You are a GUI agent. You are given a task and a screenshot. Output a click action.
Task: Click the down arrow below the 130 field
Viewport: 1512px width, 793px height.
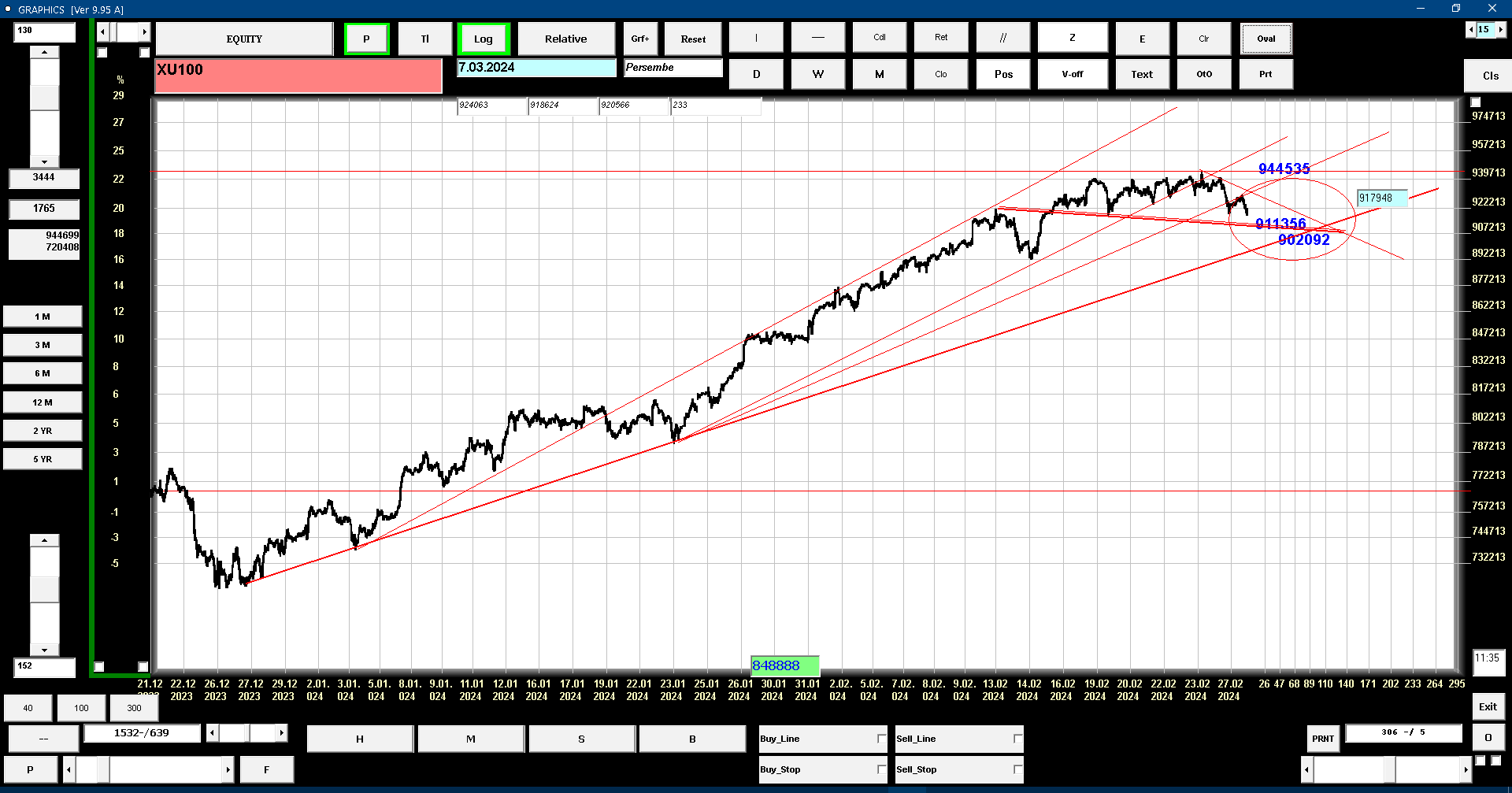click(x=44, y=161)
